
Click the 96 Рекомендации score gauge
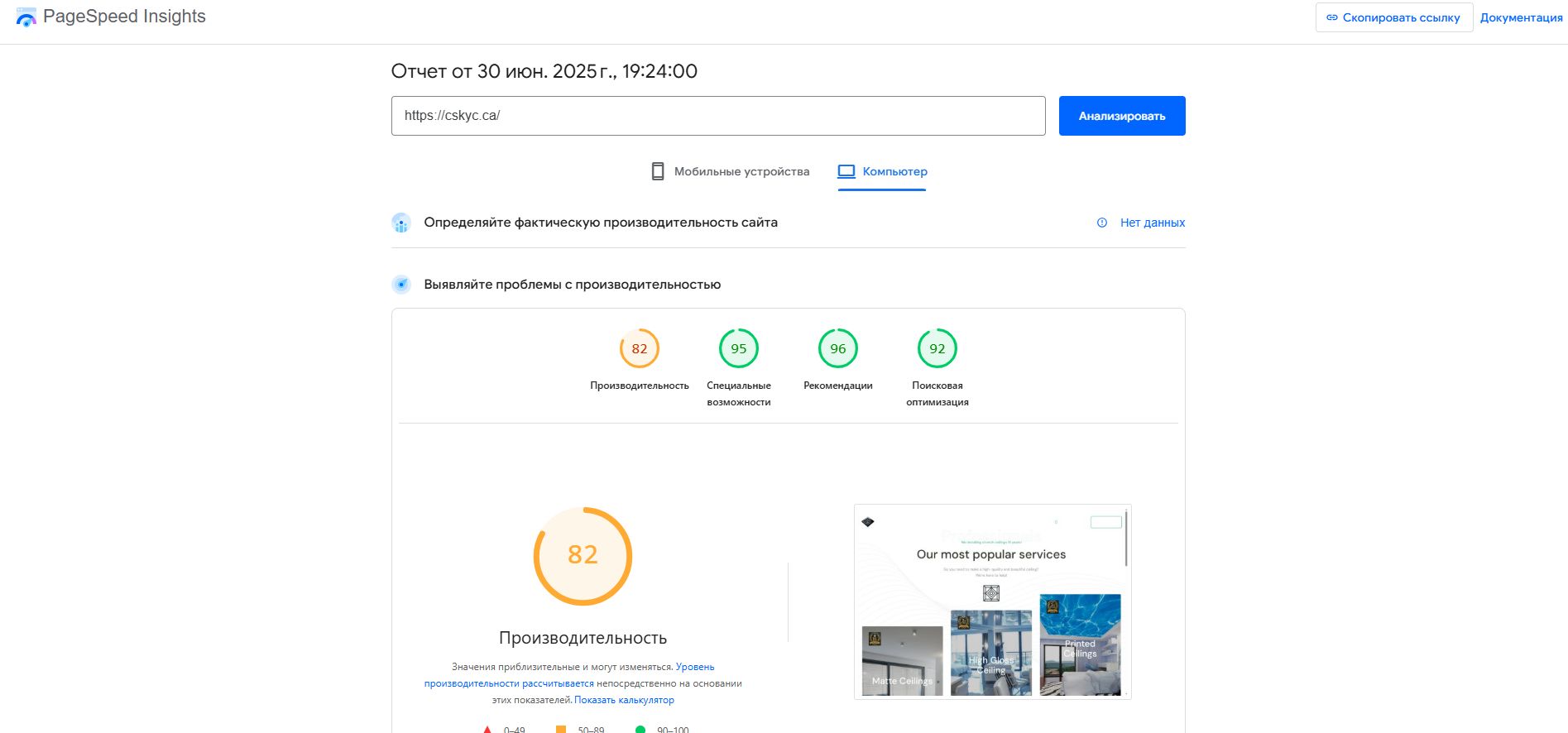838,348
